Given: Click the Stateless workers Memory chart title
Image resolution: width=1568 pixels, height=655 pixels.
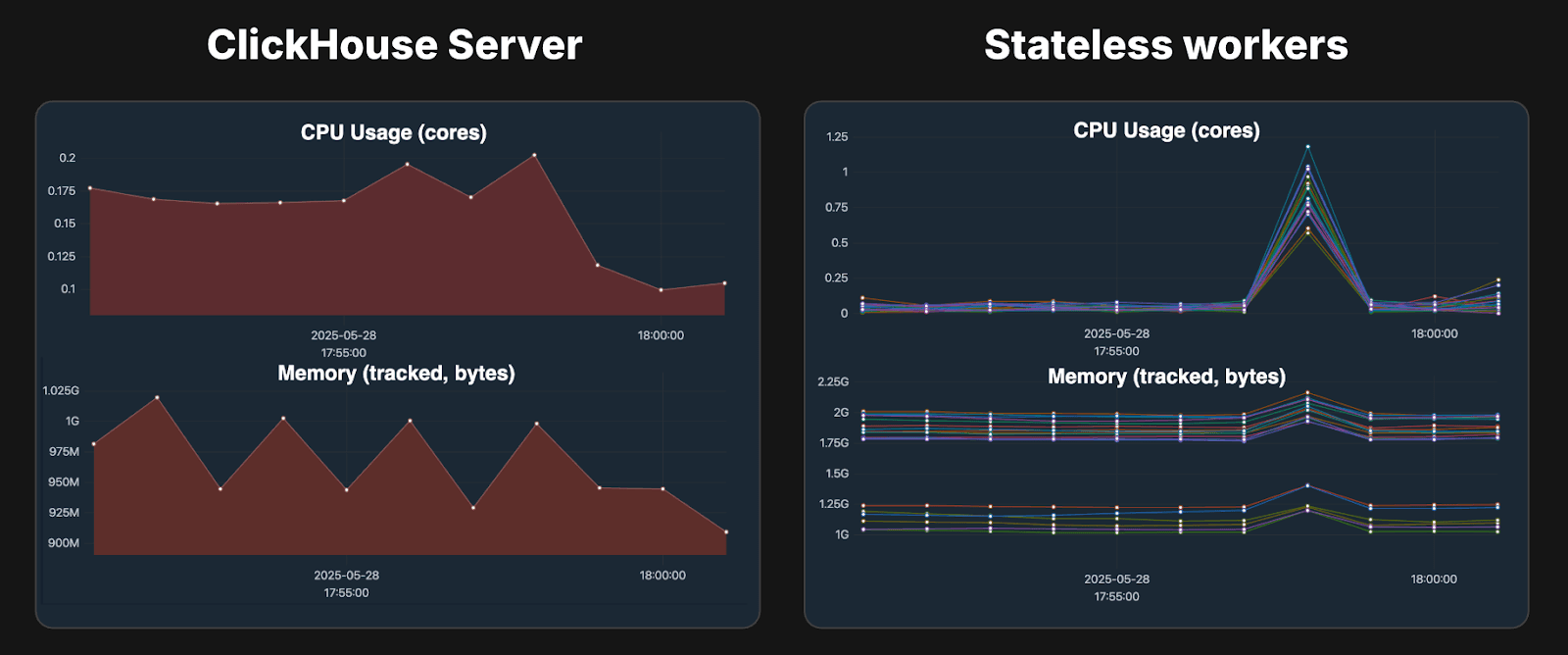Looking at the screenshot, I should 1166,377.
